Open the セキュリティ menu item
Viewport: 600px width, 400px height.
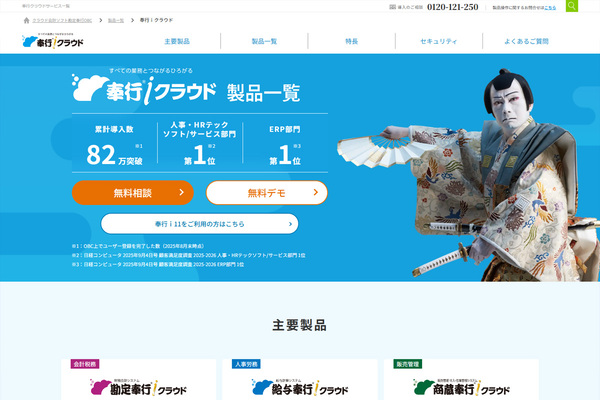(439, 41)
